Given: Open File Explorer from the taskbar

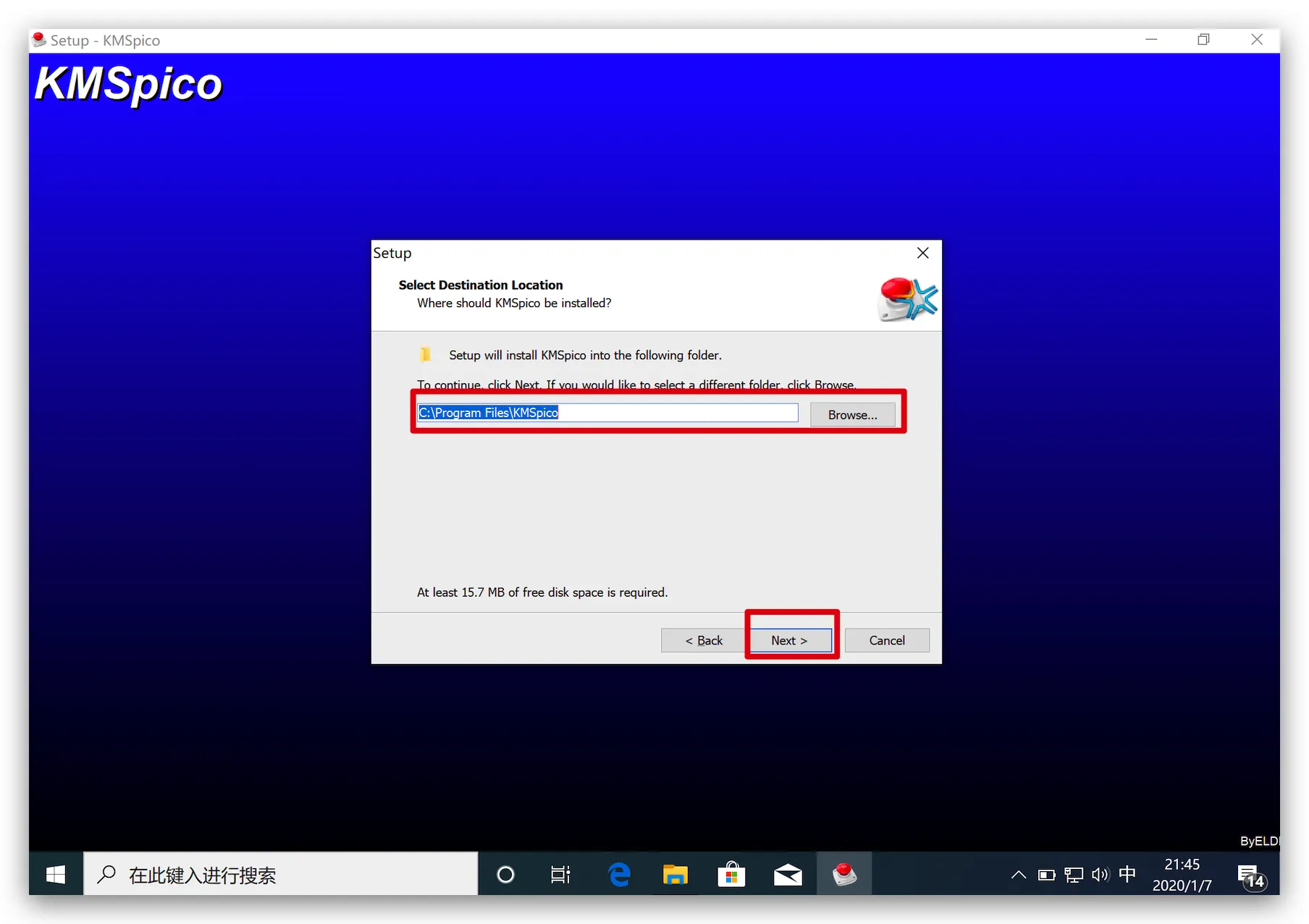Looking at the screenshot, I should 675,875.
